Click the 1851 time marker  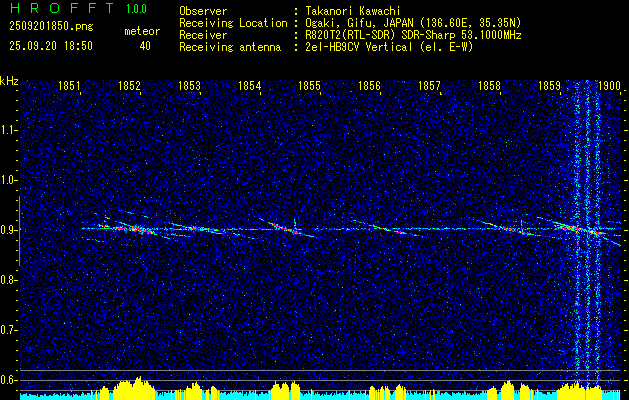[x=69, y=85]
